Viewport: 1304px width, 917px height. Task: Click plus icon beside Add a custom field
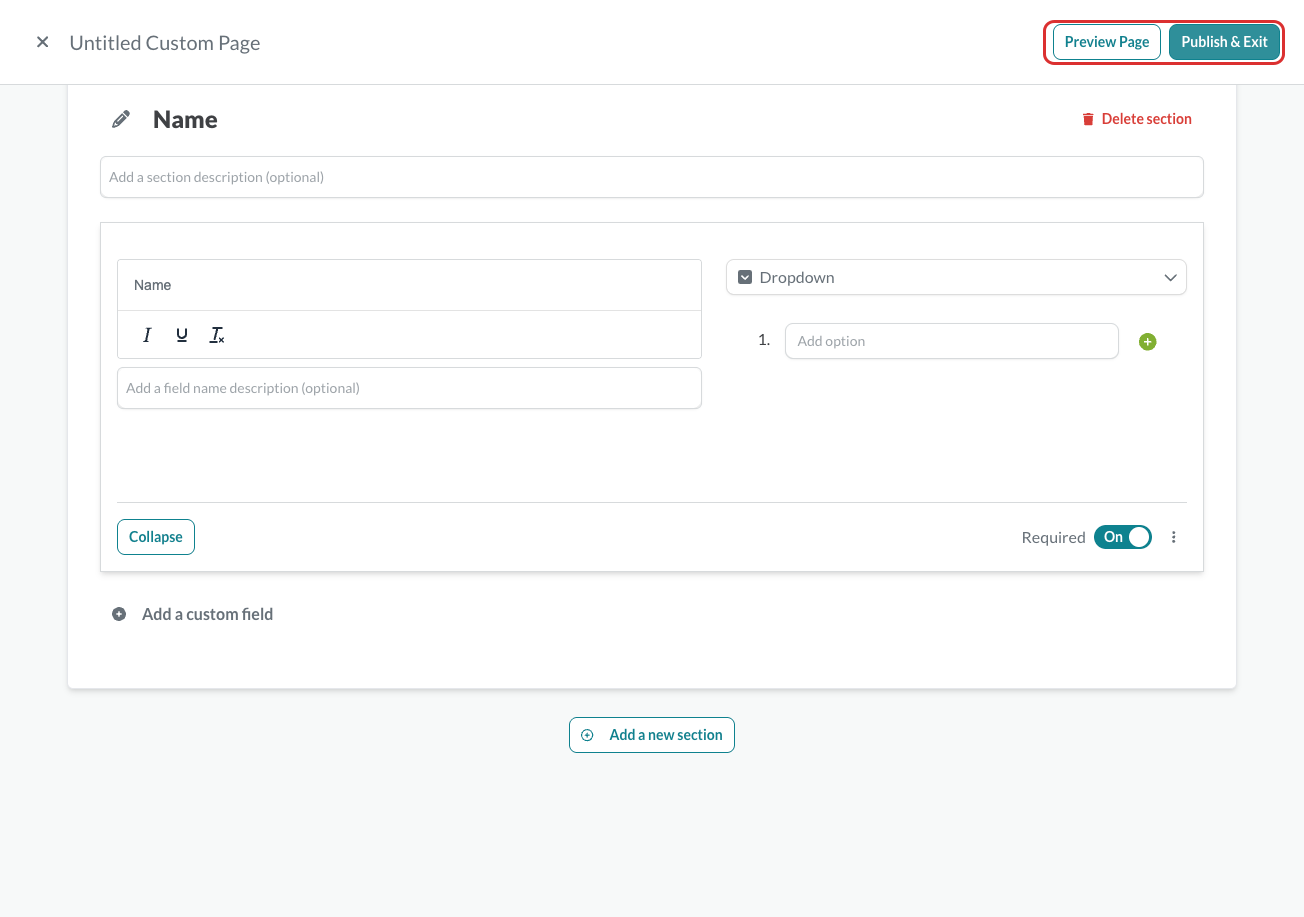119,614
